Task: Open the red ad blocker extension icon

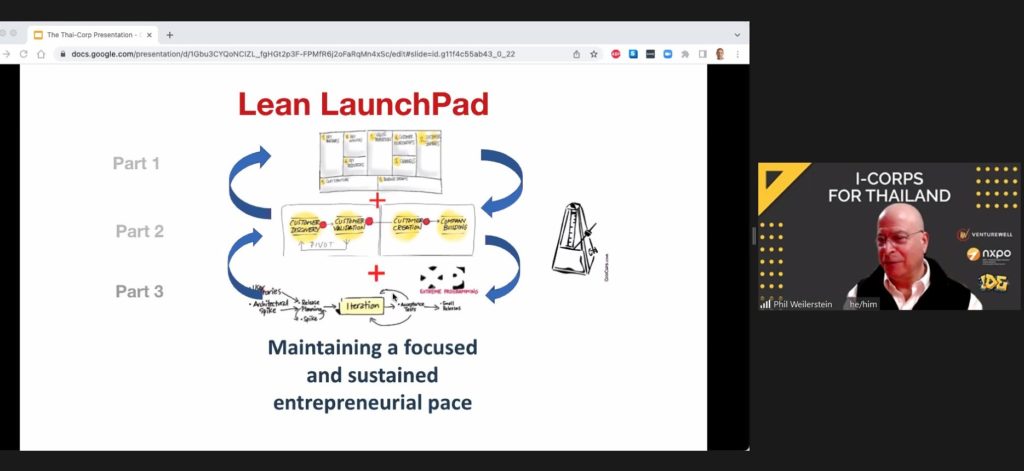Action: [616, 54]
